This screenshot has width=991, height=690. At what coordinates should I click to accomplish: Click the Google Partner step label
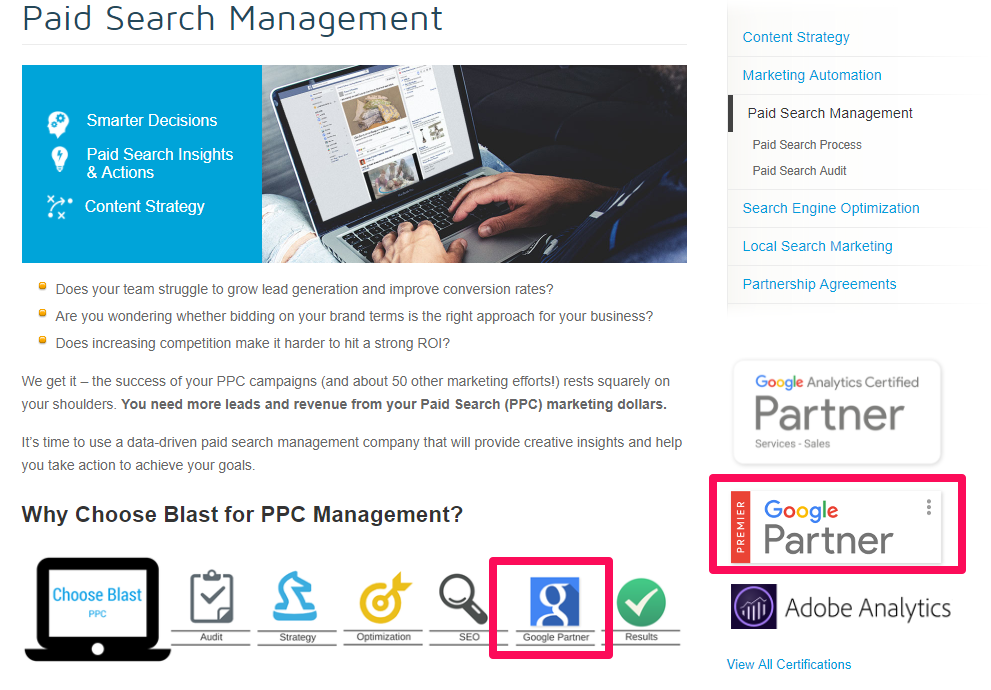(556, 637)
